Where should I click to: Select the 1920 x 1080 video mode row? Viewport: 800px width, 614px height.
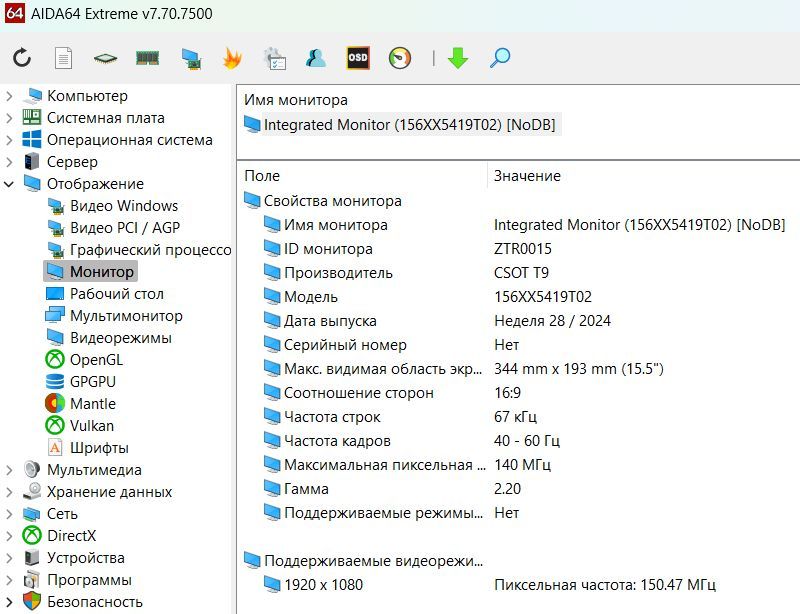pyautogui.click(x=323, y=585)
